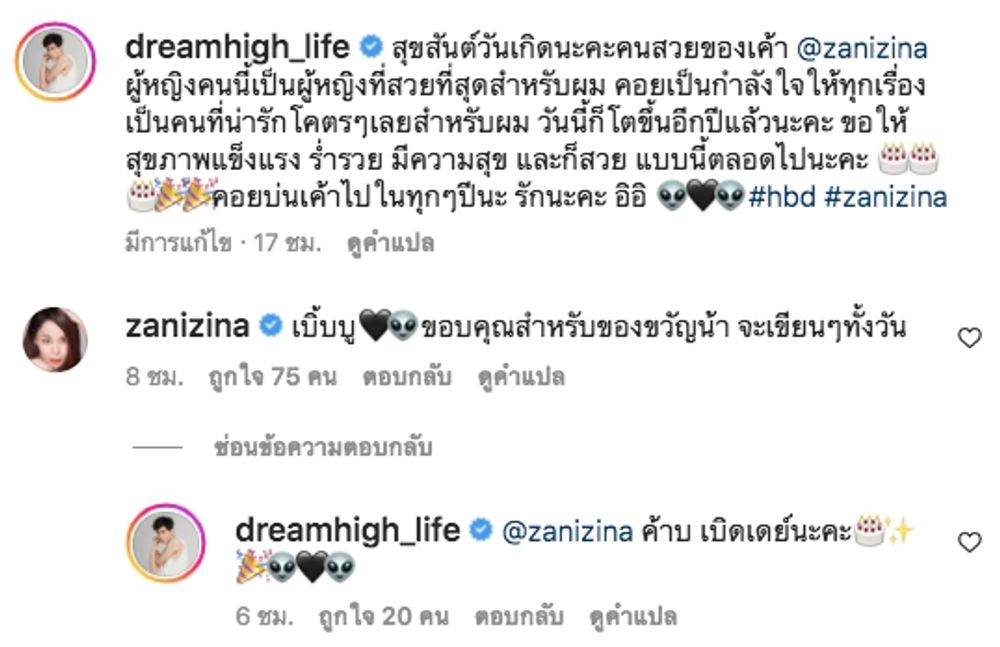
Task: Open the zanizina username in the comment
Action: click(x=187, y=326)
